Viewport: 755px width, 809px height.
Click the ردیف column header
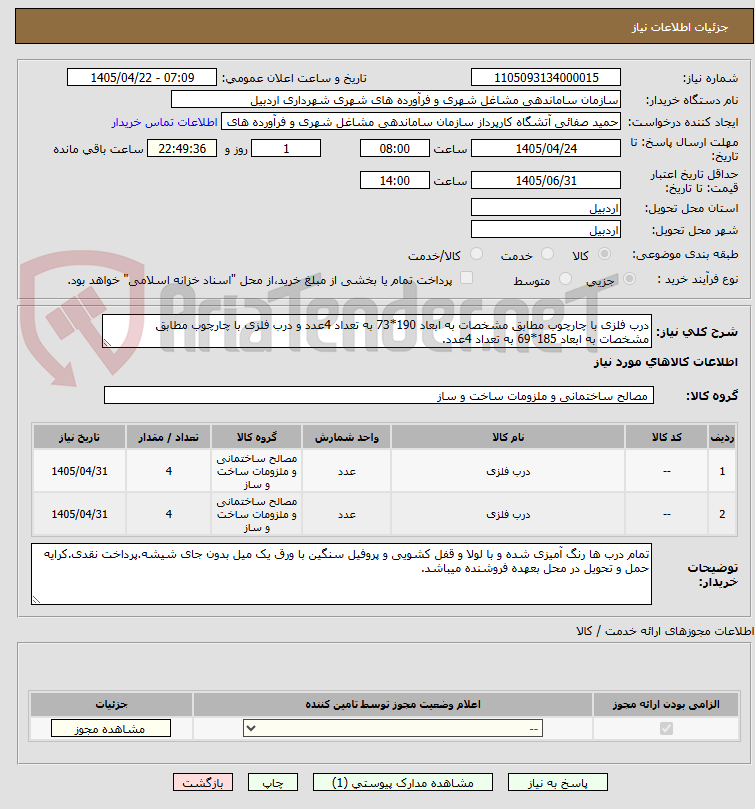point(722,438)
